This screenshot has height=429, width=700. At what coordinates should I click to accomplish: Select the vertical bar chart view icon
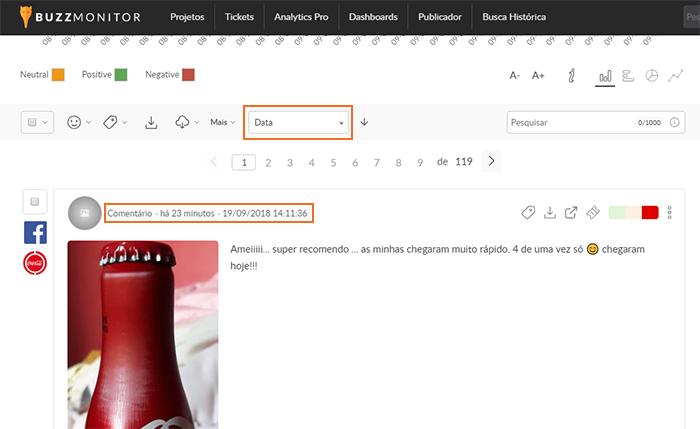605,76
